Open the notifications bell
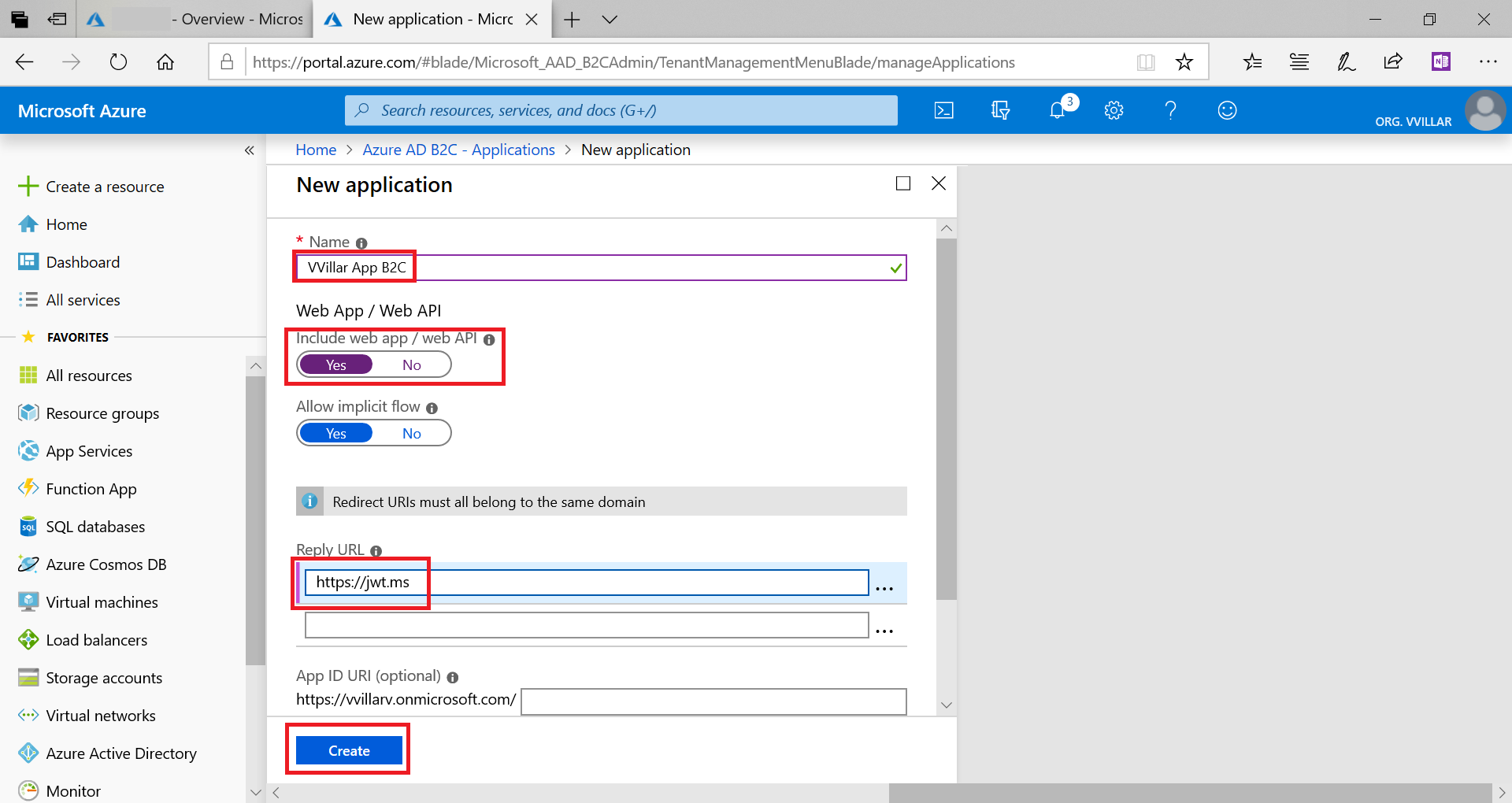 pyautogui.click(x=1057, y=110)
